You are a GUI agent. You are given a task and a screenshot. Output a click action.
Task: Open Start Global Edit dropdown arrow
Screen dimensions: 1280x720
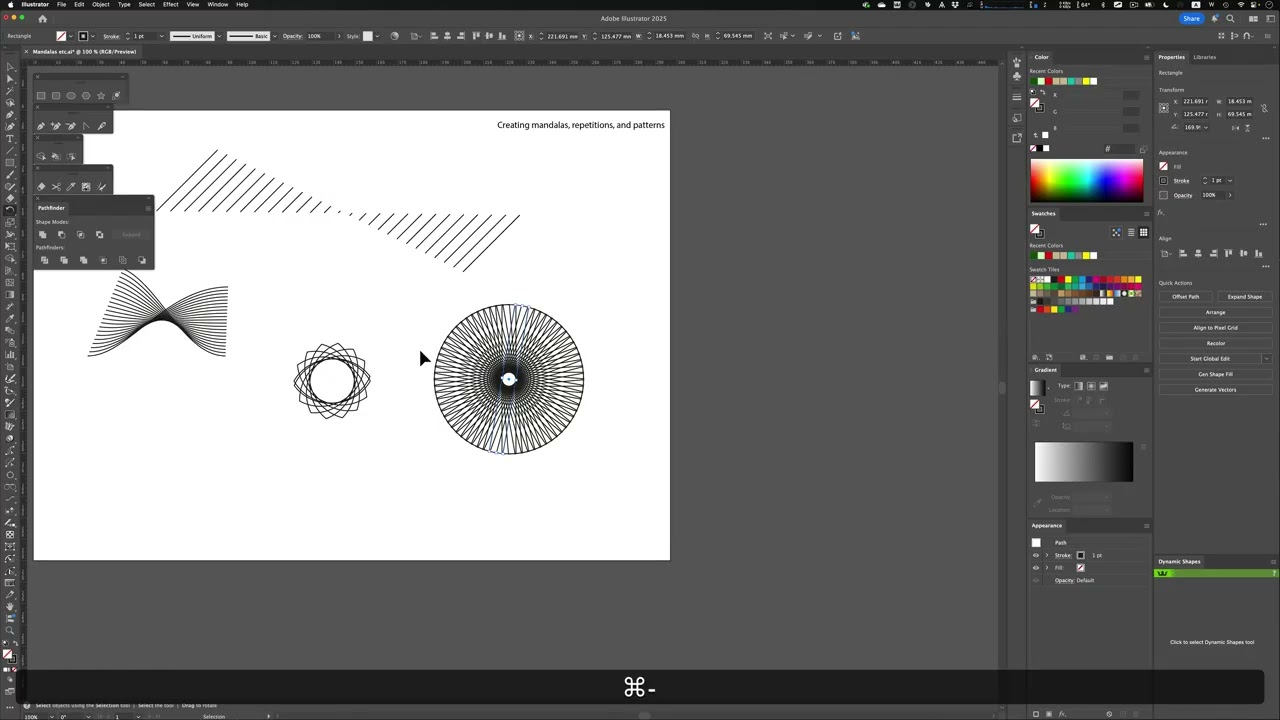point(1266,359)
